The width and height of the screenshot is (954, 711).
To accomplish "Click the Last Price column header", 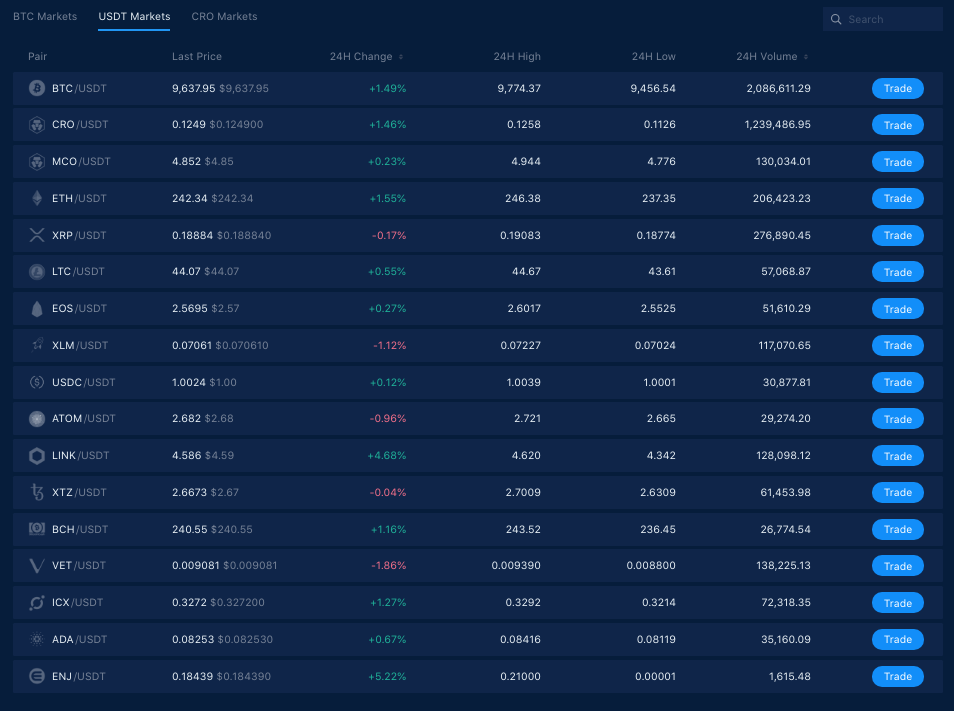I will pyautogui.click(x=197, y=57).
